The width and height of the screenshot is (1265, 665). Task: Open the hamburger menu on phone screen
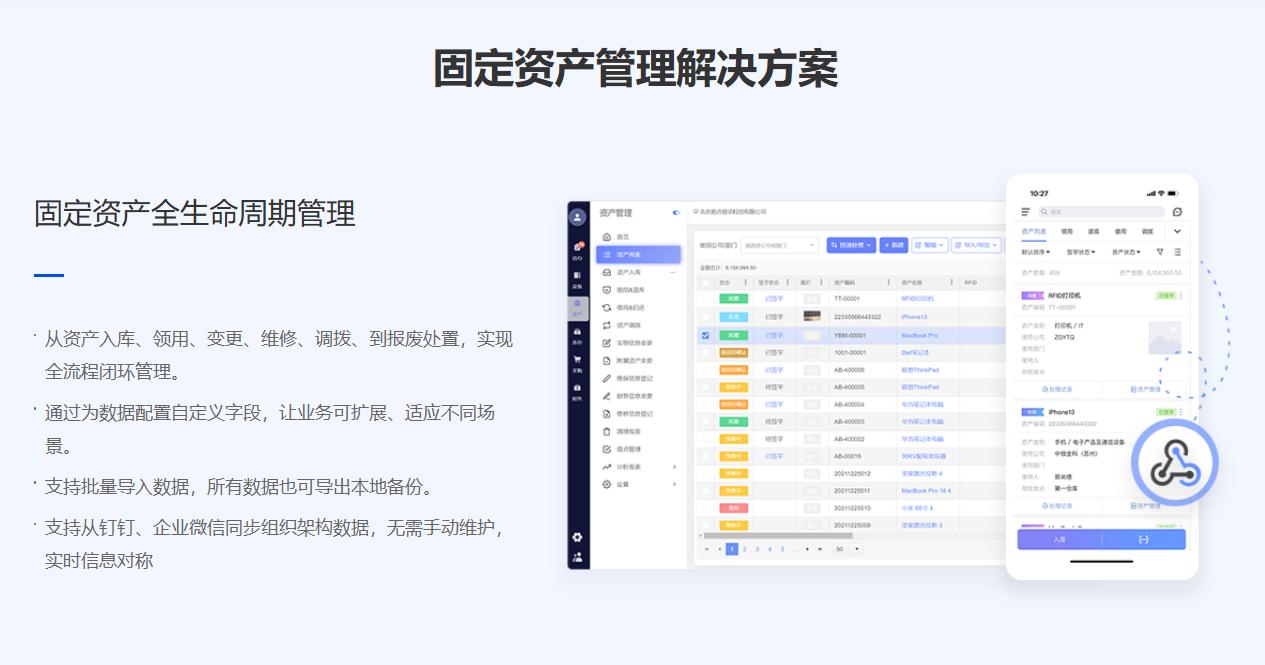point(1025,212)
